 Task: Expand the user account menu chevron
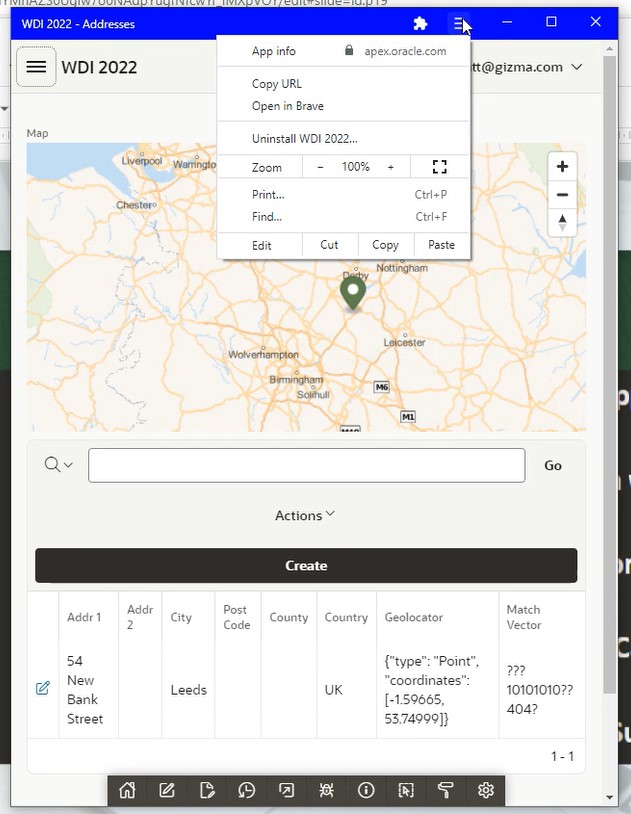[576, 67]
